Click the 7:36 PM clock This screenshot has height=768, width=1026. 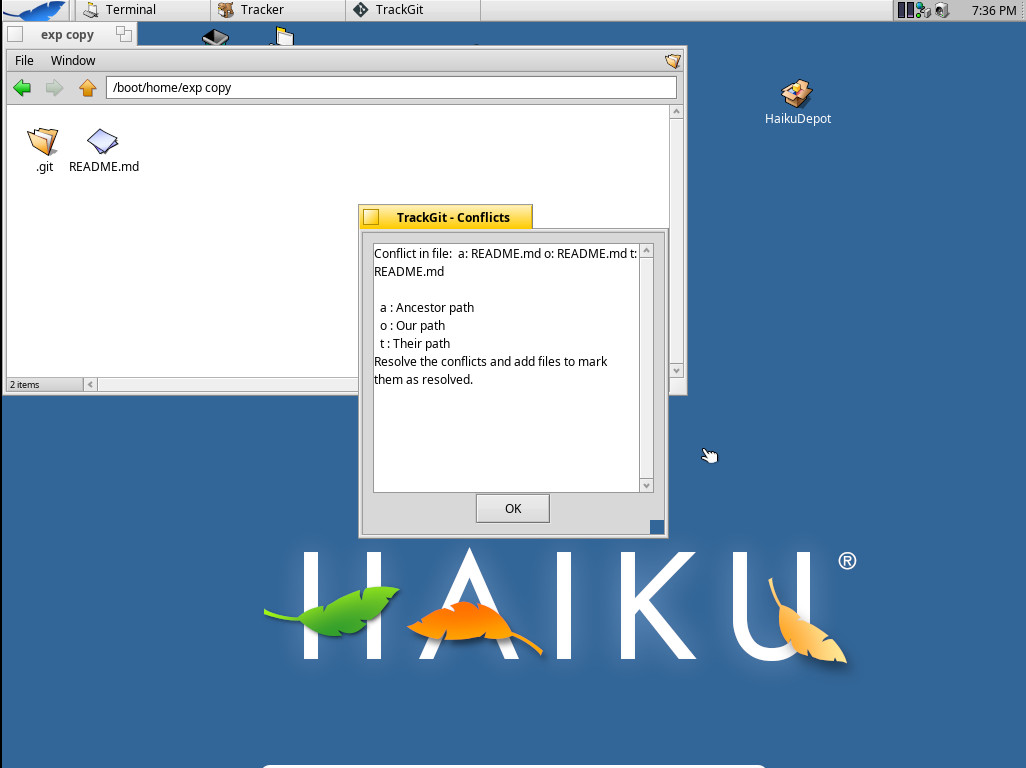993,10
